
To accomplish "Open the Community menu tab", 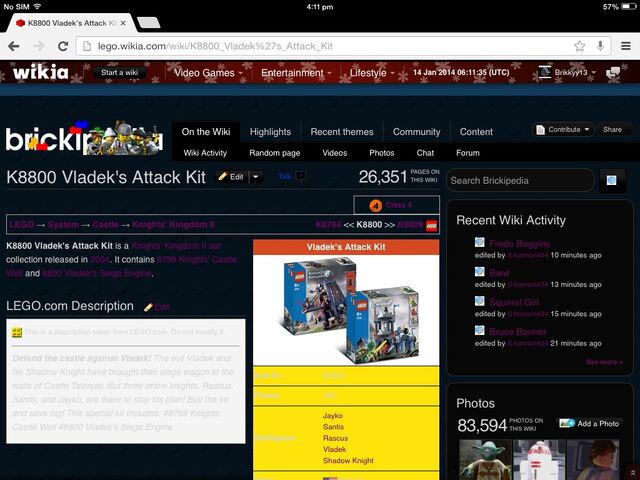I will click(416, 132).
